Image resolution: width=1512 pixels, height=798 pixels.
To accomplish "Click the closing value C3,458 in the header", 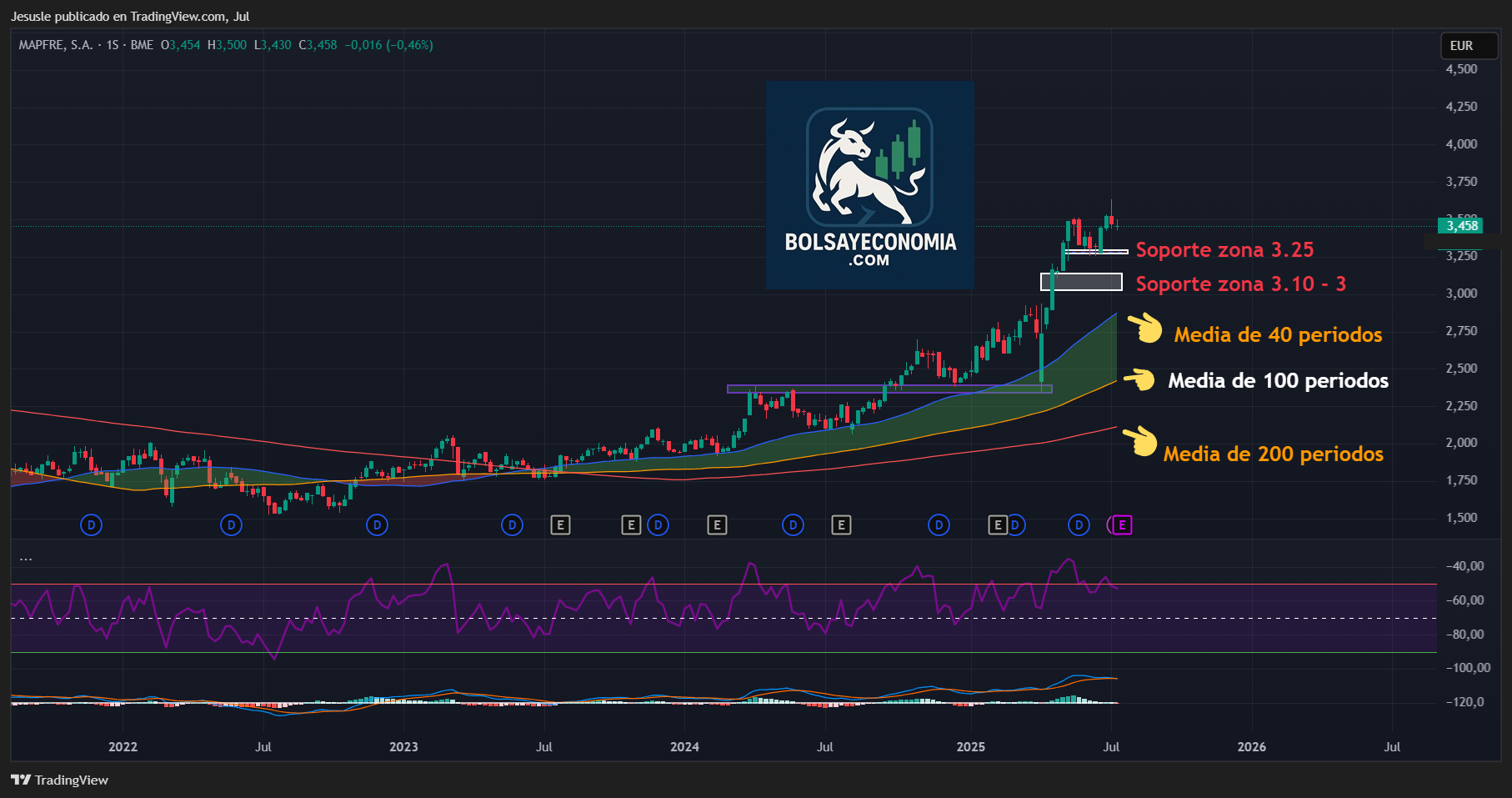I will click(318, 45).
